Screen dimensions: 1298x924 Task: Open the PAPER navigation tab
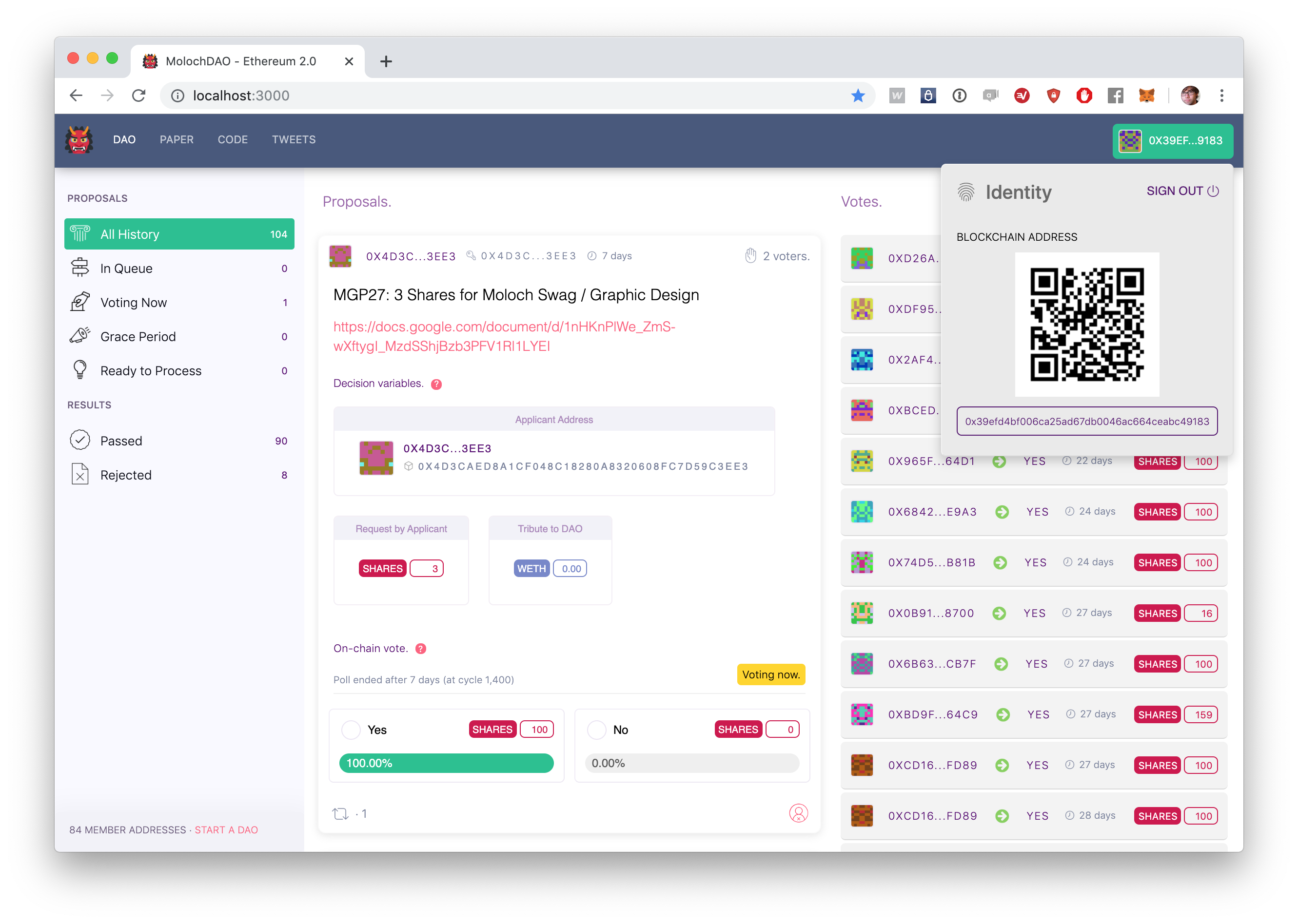[177, 140]
